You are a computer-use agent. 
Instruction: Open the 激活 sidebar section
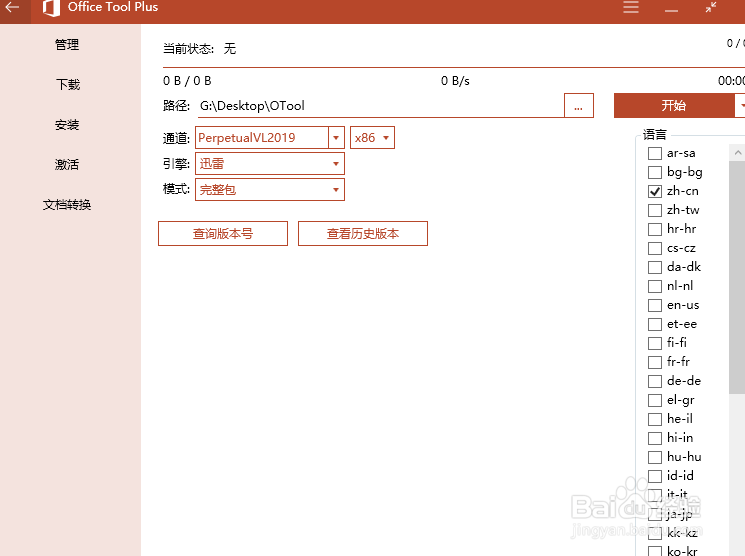pyautogui.click(x=67, y=164)
